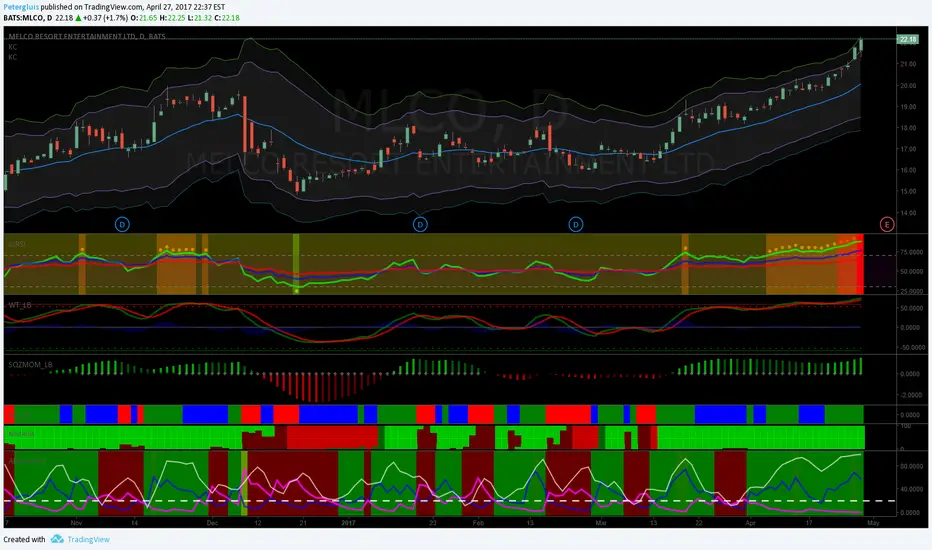
Task: Select the 22.18 current price label
Action: (x=908, y=39)
